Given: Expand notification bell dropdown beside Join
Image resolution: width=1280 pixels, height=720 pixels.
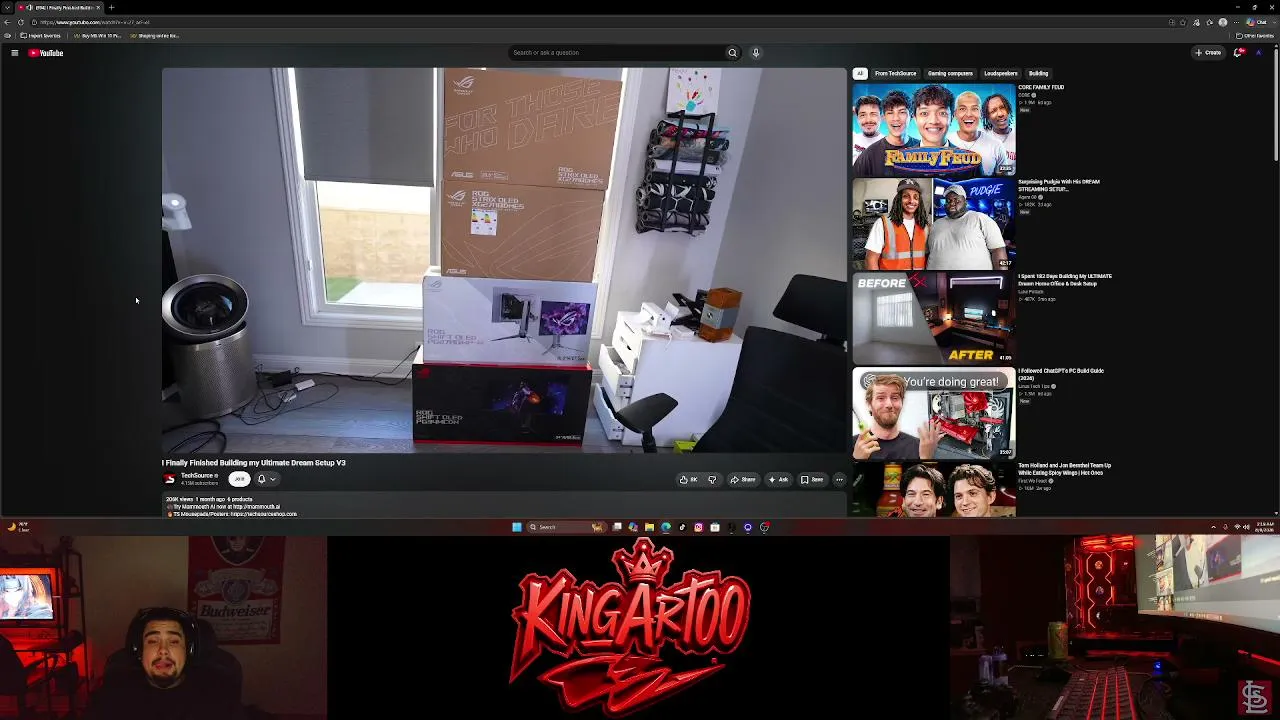Looking at the screenshot, I should coord(265,479).
